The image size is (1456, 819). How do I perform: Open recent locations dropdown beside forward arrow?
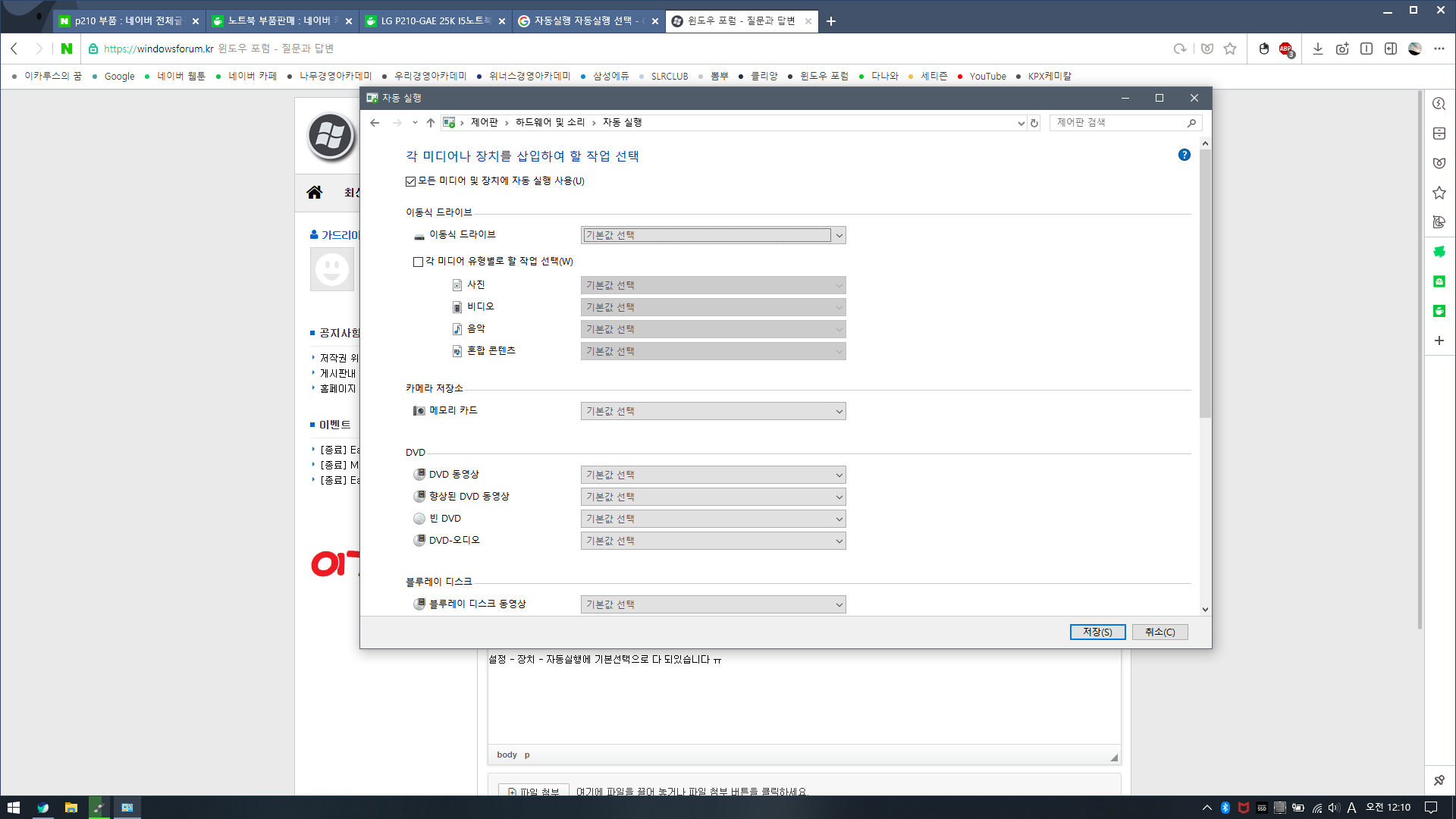(414, 123)
